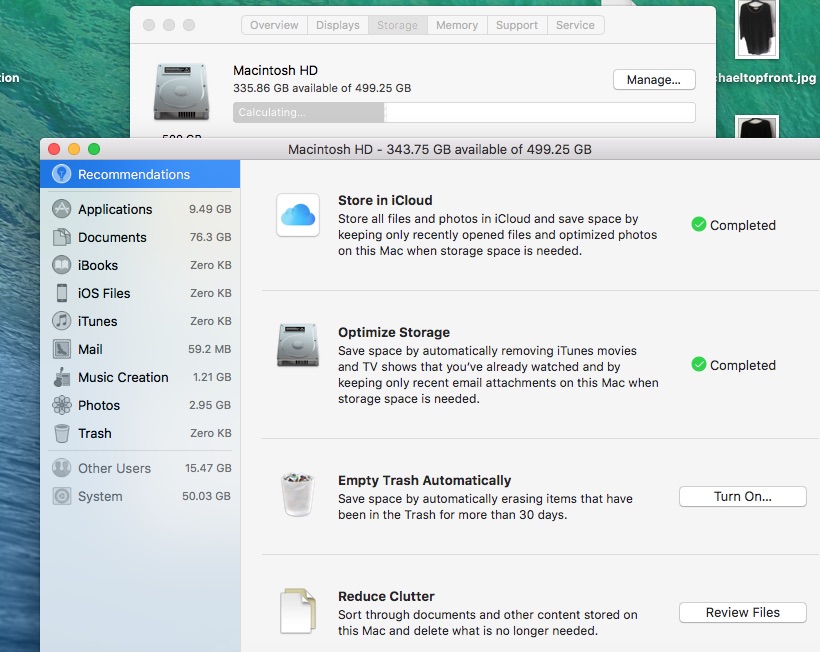
Task: Click the iTunes music note icon
Action: [61, 321]
